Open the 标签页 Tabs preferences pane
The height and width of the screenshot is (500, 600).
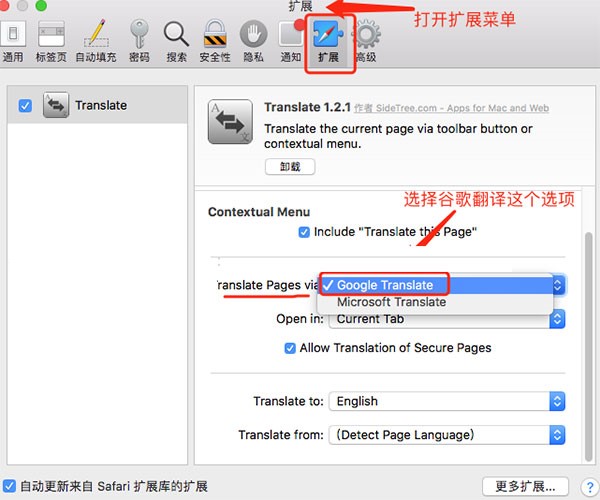(x=51, y=41)
